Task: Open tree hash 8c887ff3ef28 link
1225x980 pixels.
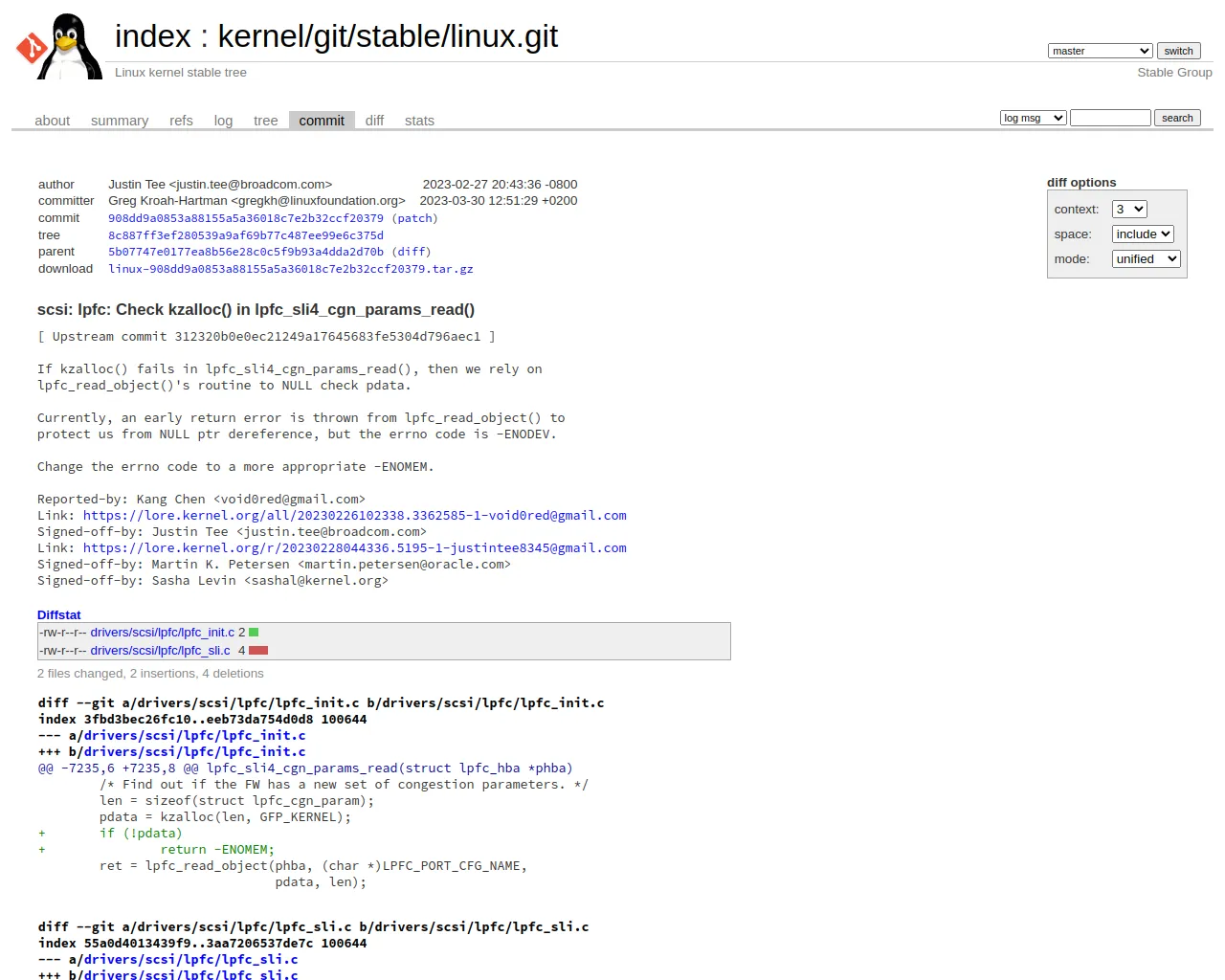Action: tap(246, 235)
